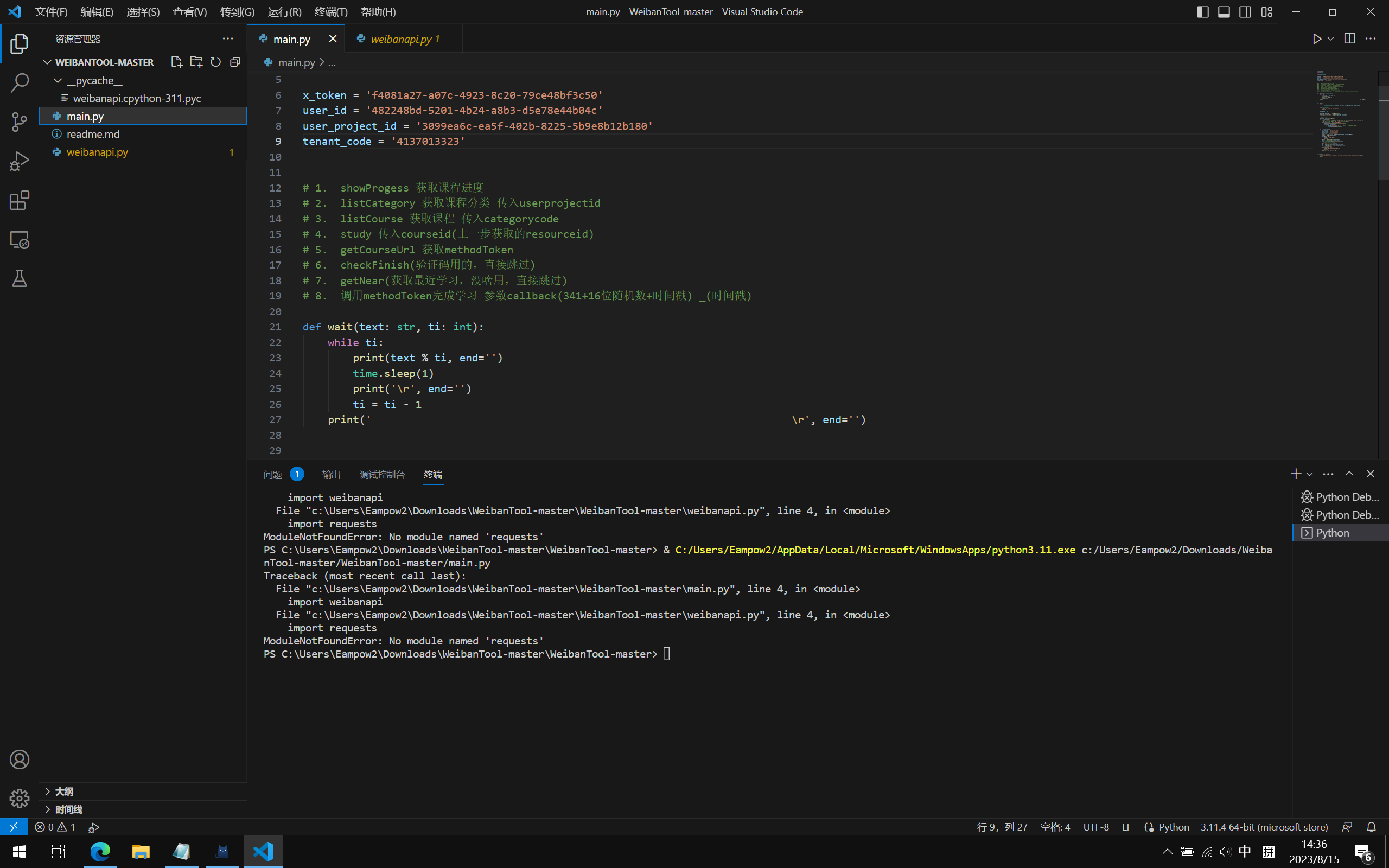Open the 运行(R) menu
Image resolution: width=1389 pixels, height=868 pixels.
coord(285,11)
